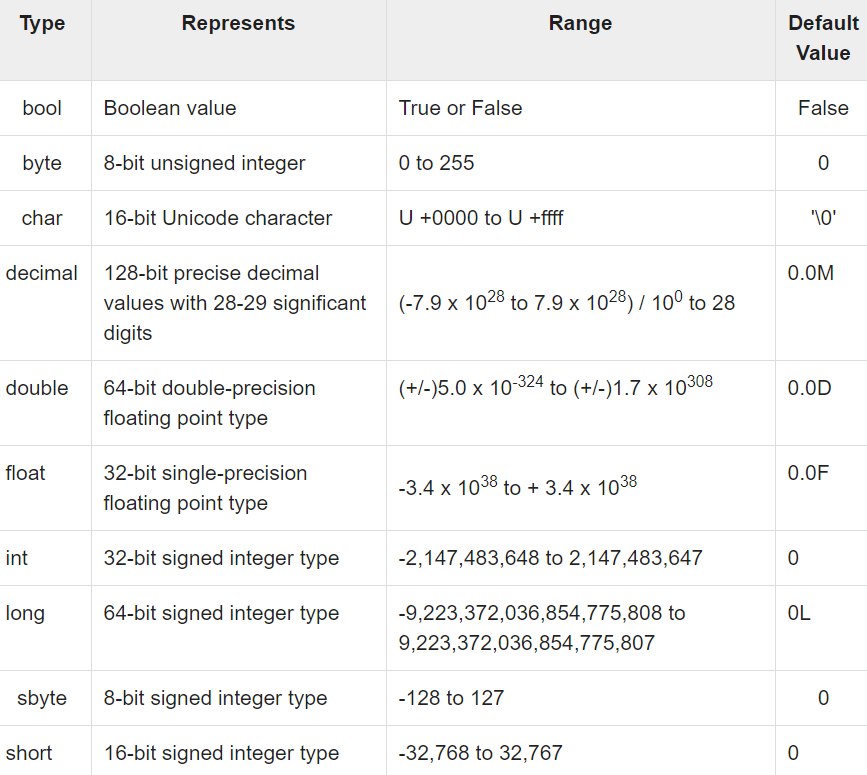Click the short type cell
867x775 pixels.
(29, 753)
